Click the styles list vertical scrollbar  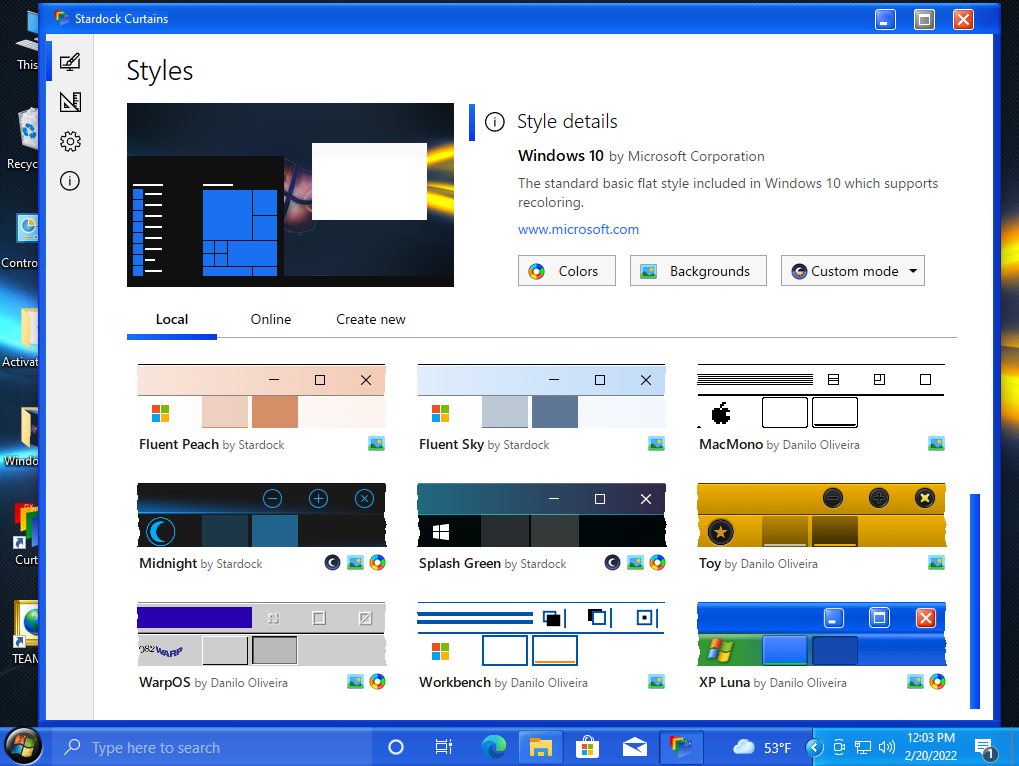[x=974, y=601]
